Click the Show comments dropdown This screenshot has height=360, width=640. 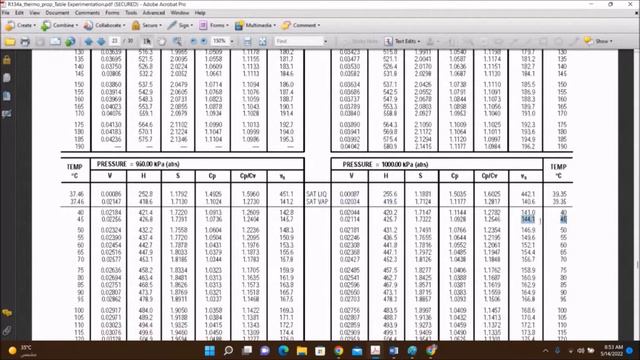click(x=598, y=41)
